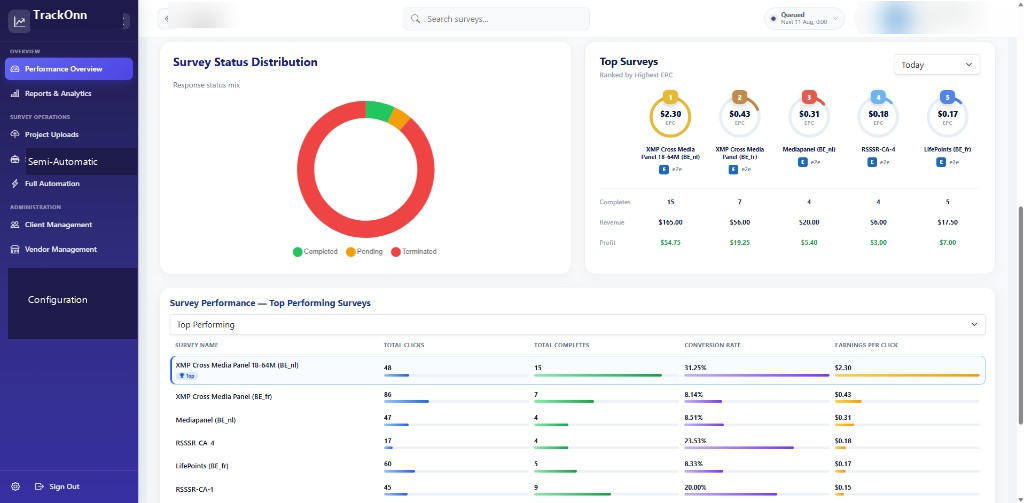The width and height of the screenshot is (1024, 503).
Task: Click the Project Uploads cloud icon
Action: point(16,135)
